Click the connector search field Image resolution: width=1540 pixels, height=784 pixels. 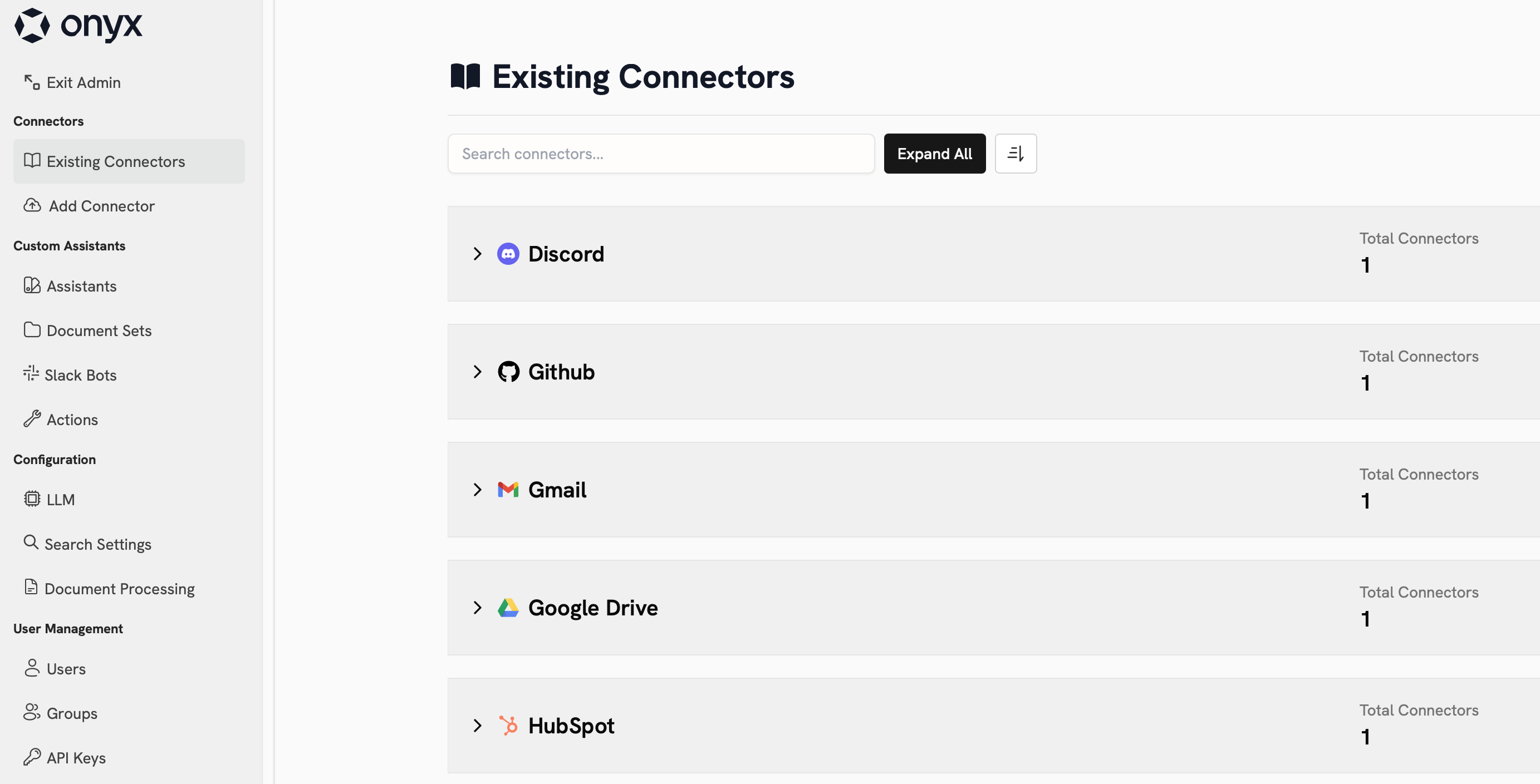pos(661,154)
